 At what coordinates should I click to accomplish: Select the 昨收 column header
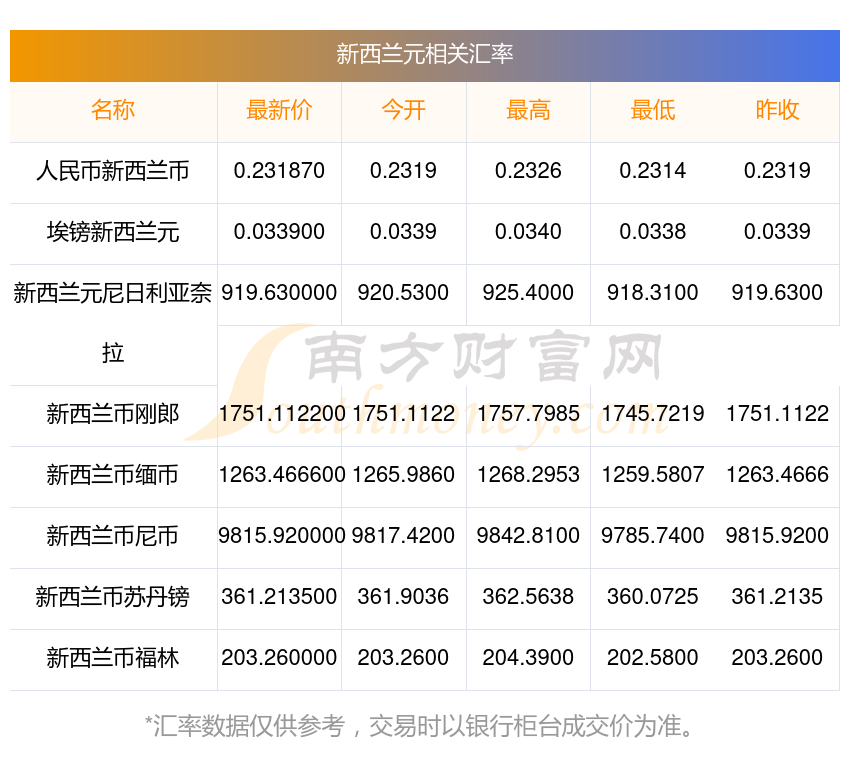click(777, 110)
